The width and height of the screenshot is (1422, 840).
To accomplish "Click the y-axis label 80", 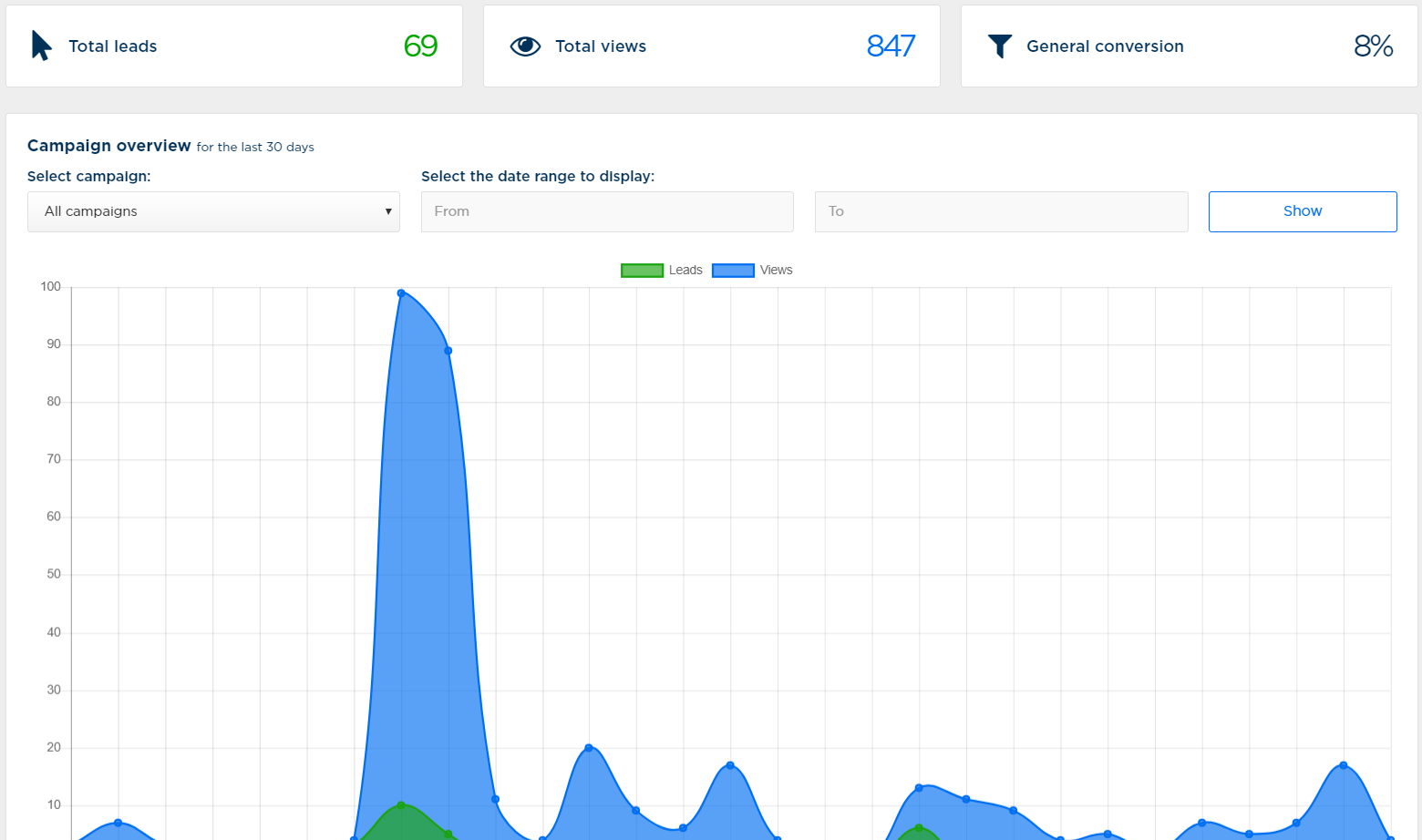I will click(55, 402).
